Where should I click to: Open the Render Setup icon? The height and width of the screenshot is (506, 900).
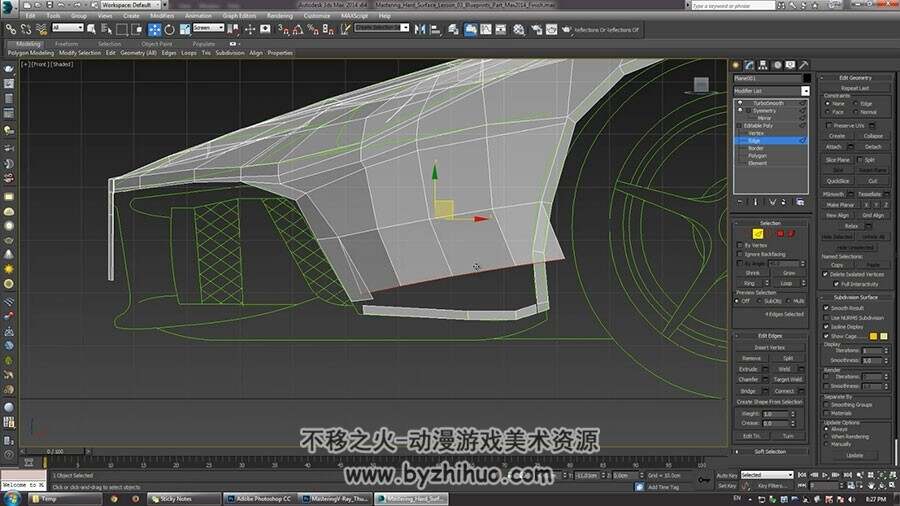[x=536, y=29]
